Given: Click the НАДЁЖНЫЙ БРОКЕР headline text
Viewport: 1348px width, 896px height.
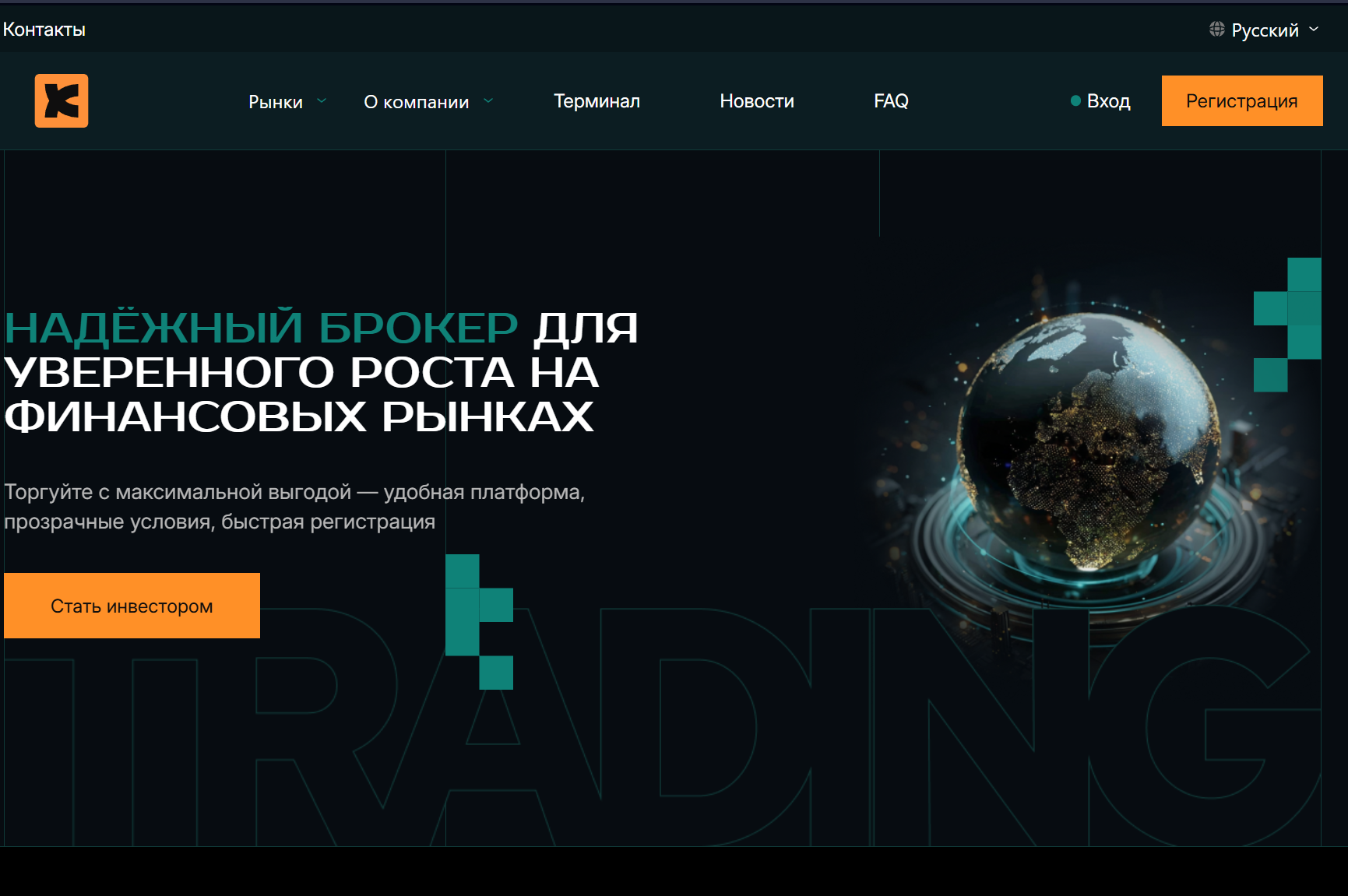Looking at the screenshot, I should pyautogui.click(x=261, y=327).
